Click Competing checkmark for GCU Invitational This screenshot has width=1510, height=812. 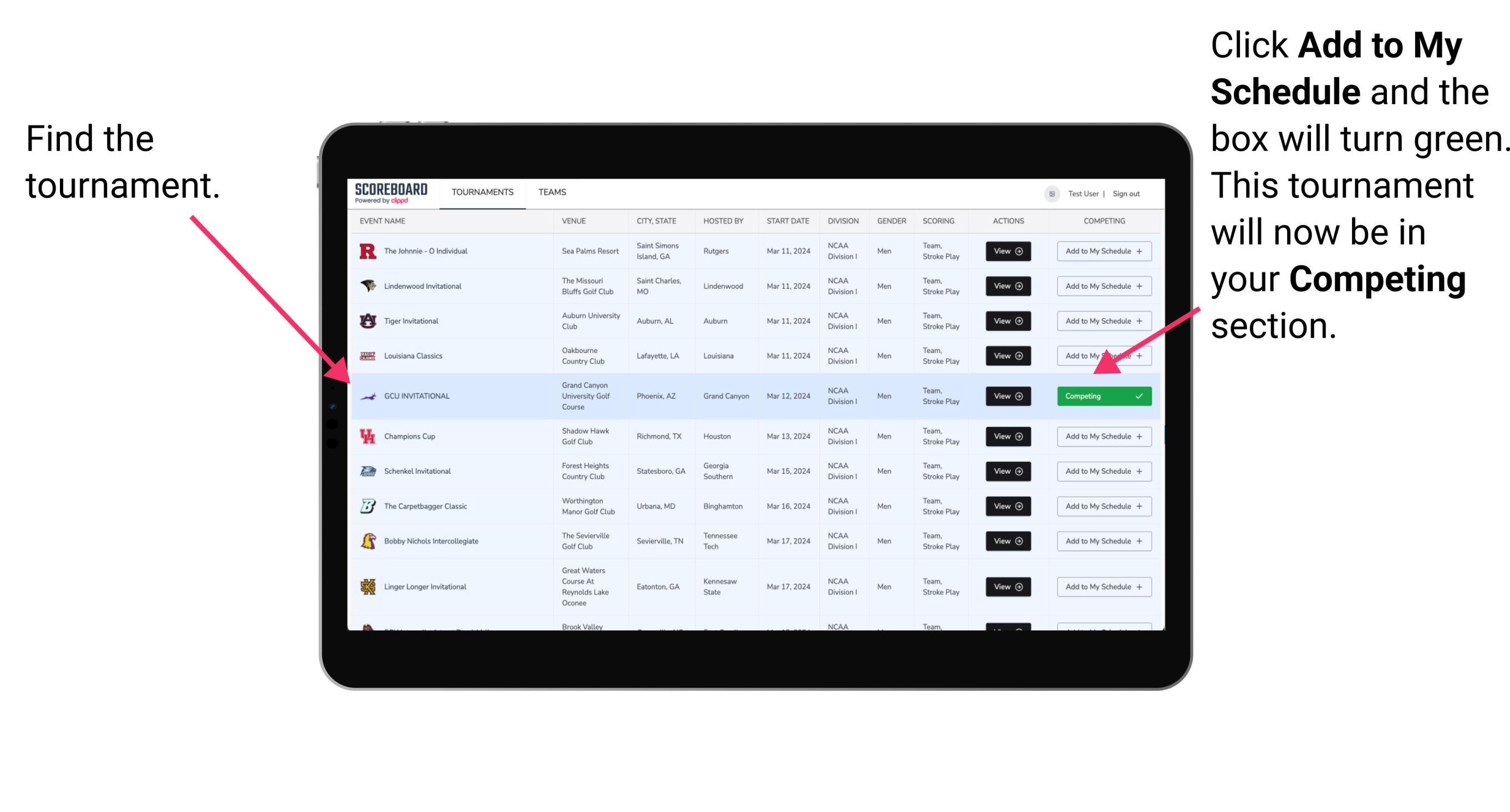[x=1142, y=396]
